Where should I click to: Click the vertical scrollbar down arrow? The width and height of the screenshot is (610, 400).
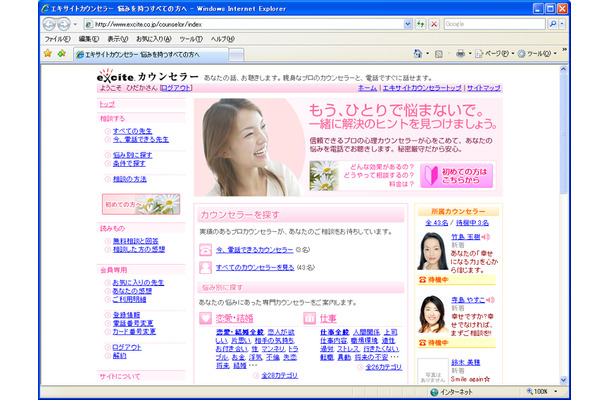563,380
